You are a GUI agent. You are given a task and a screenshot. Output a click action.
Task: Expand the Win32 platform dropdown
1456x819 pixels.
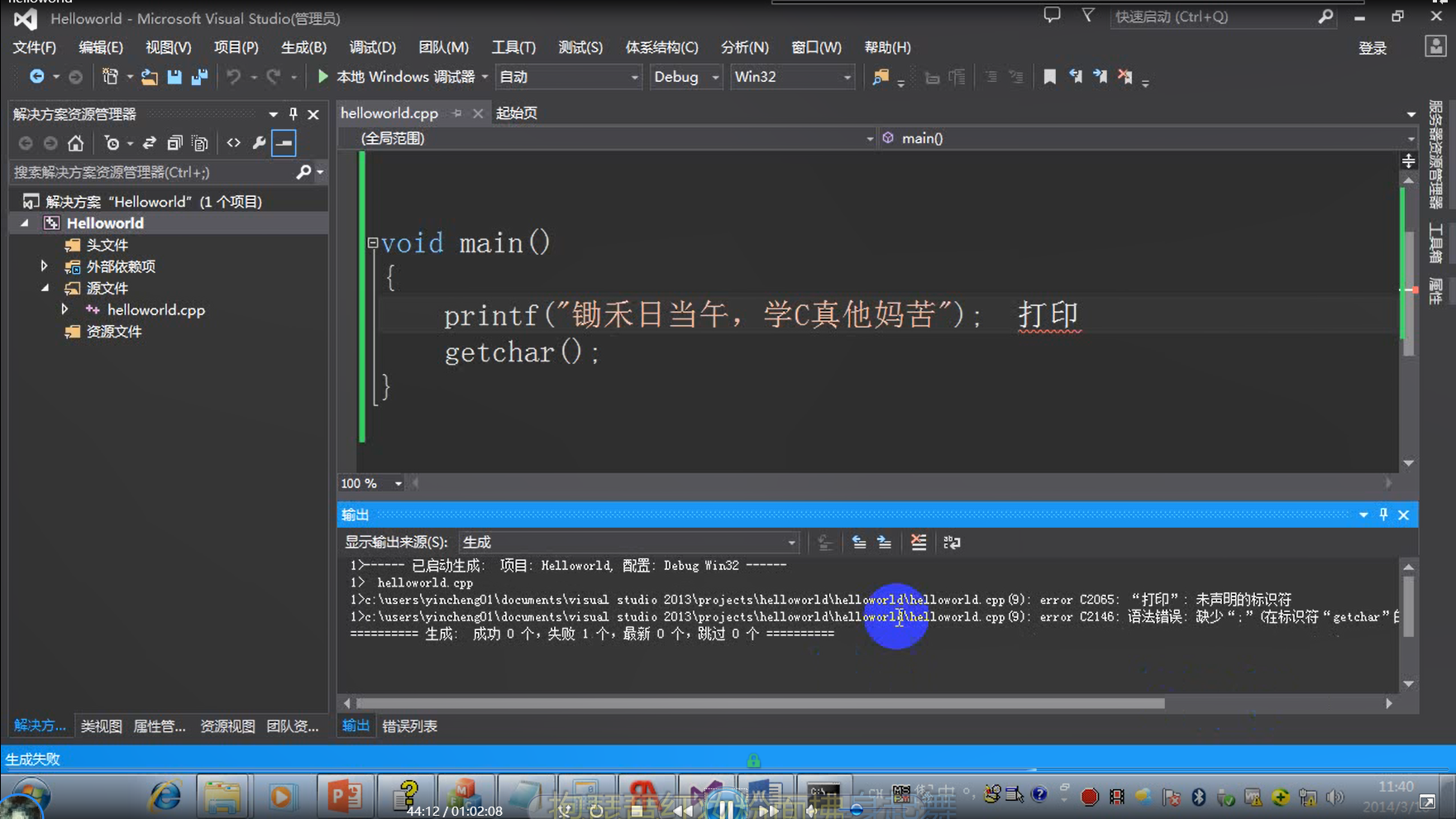click(x=791, y=76)
